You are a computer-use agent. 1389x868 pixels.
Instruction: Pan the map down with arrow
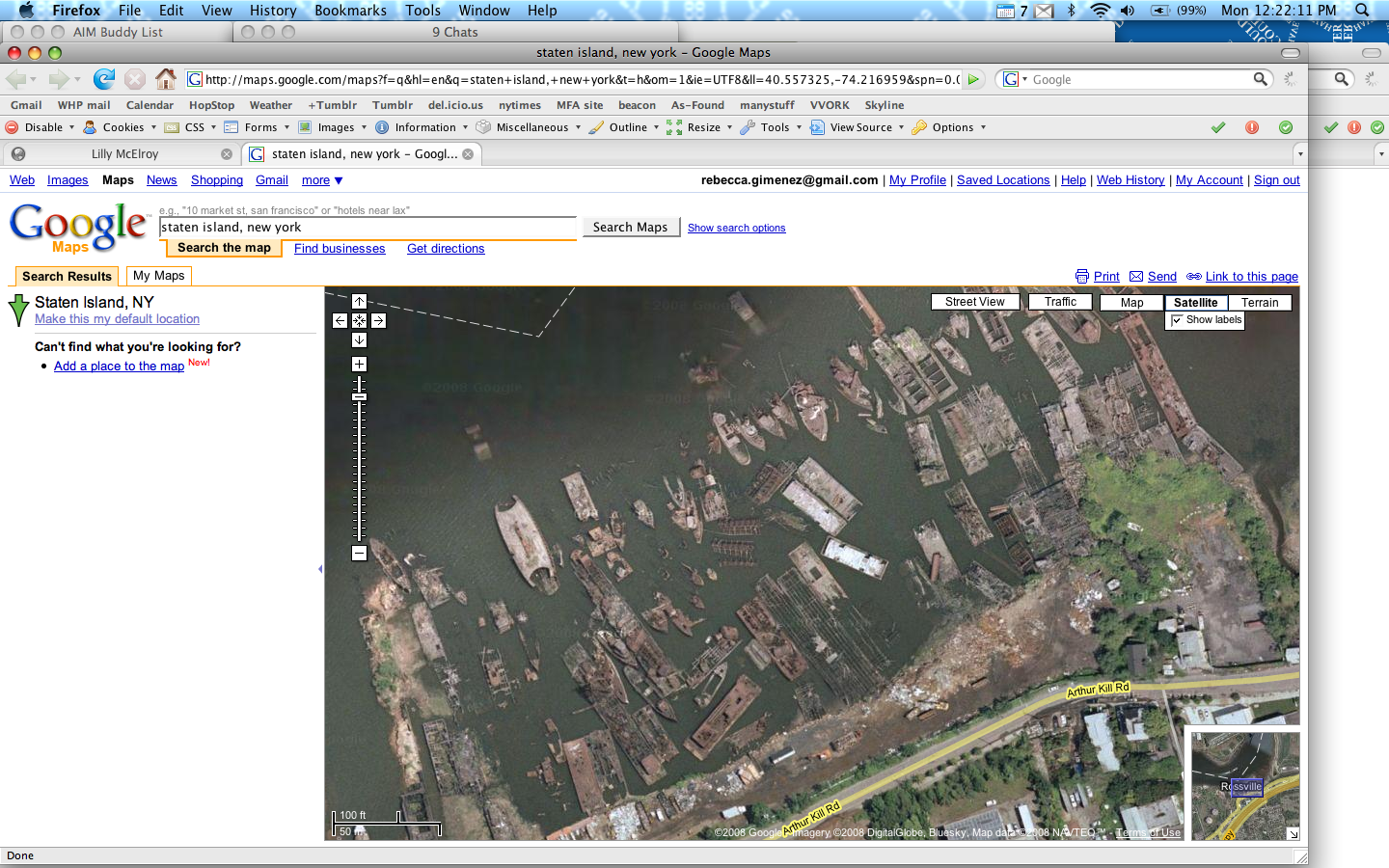[359, 339]
